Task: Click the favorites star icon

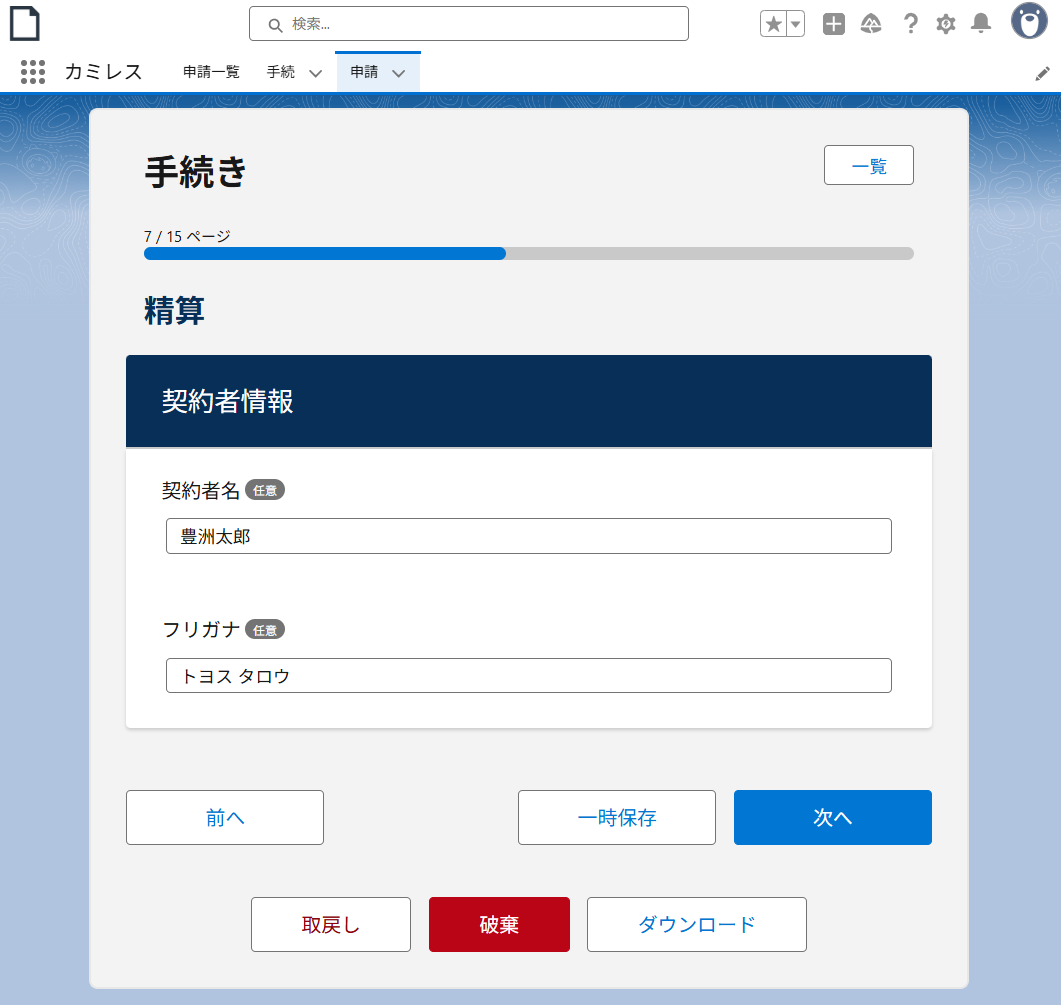Action: pyautogui.click(x=773, y=24)
